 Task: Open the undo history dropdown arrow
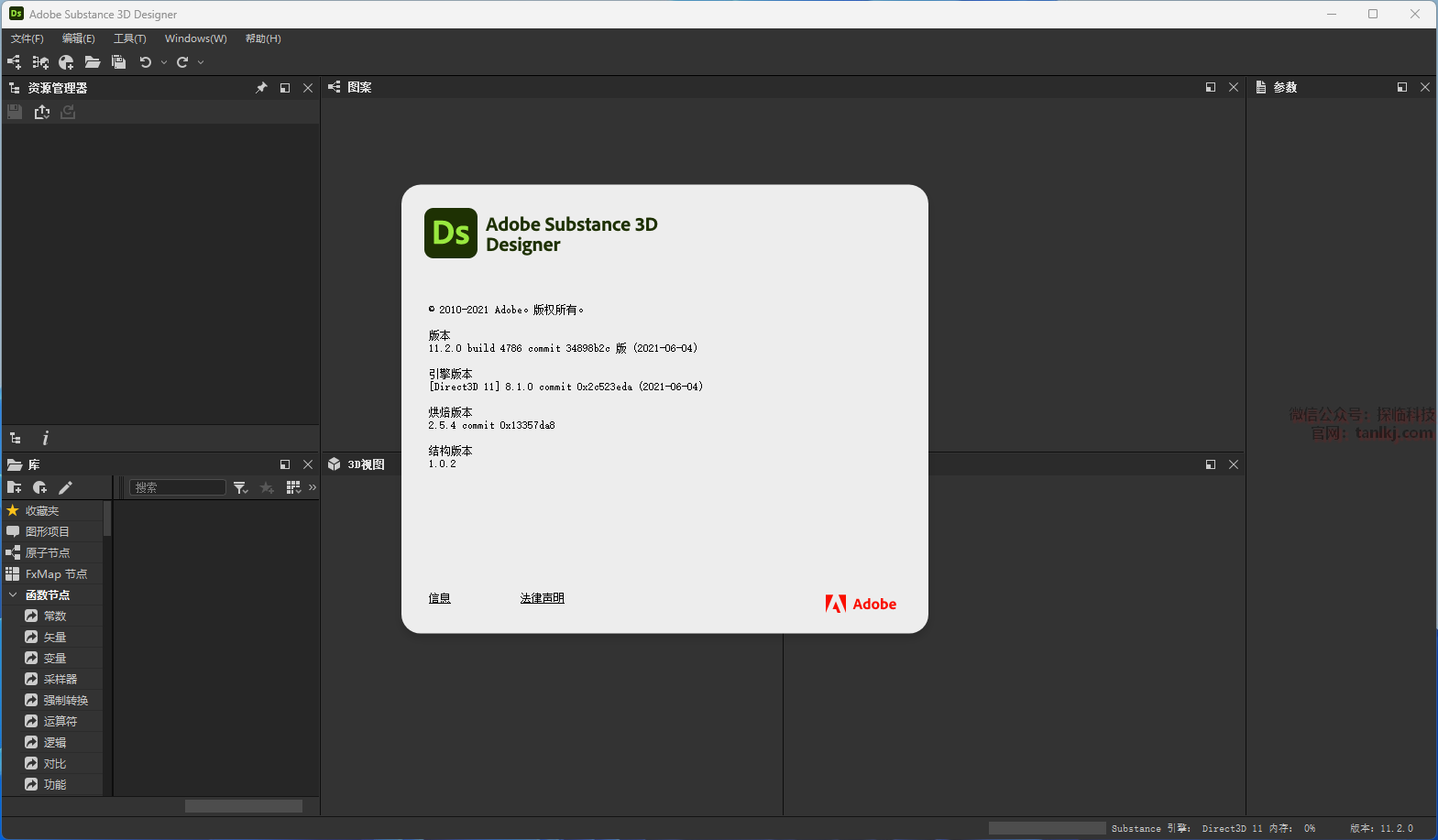pyautogui.click(x=164, y=62)
